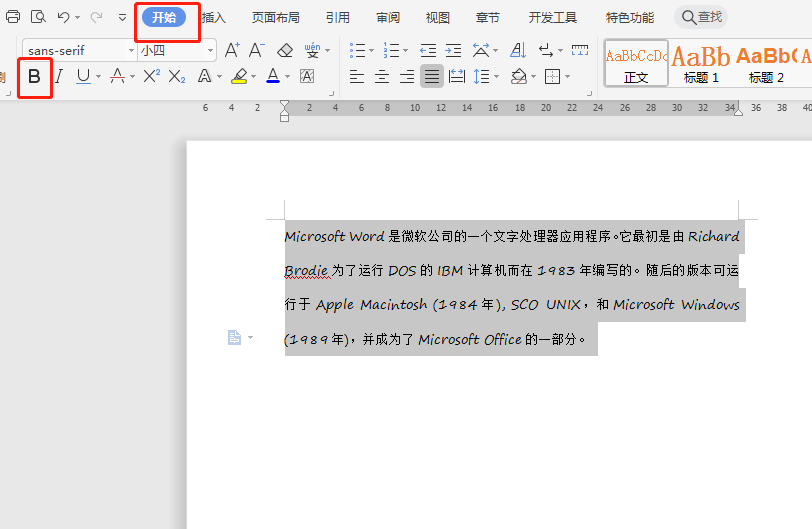The image size is (812, 529).
Task: Apply blue font color
Action: click(x=273, y=77)
